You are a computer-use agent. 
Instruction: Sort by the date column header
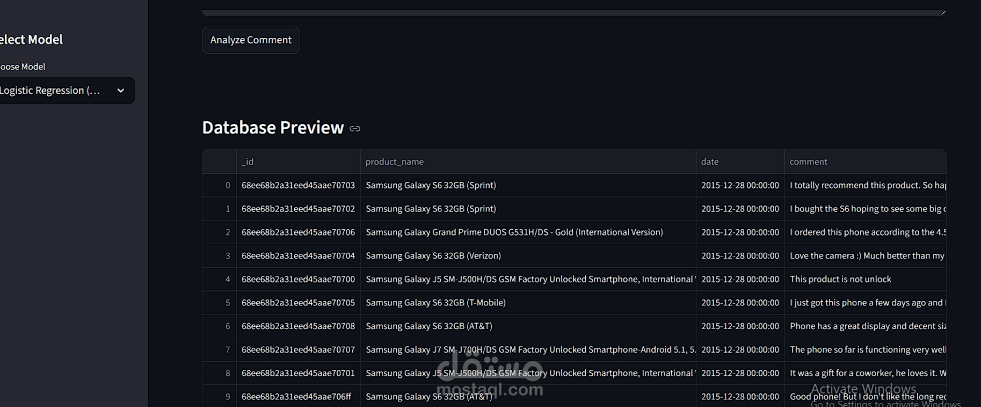[740, 162]
